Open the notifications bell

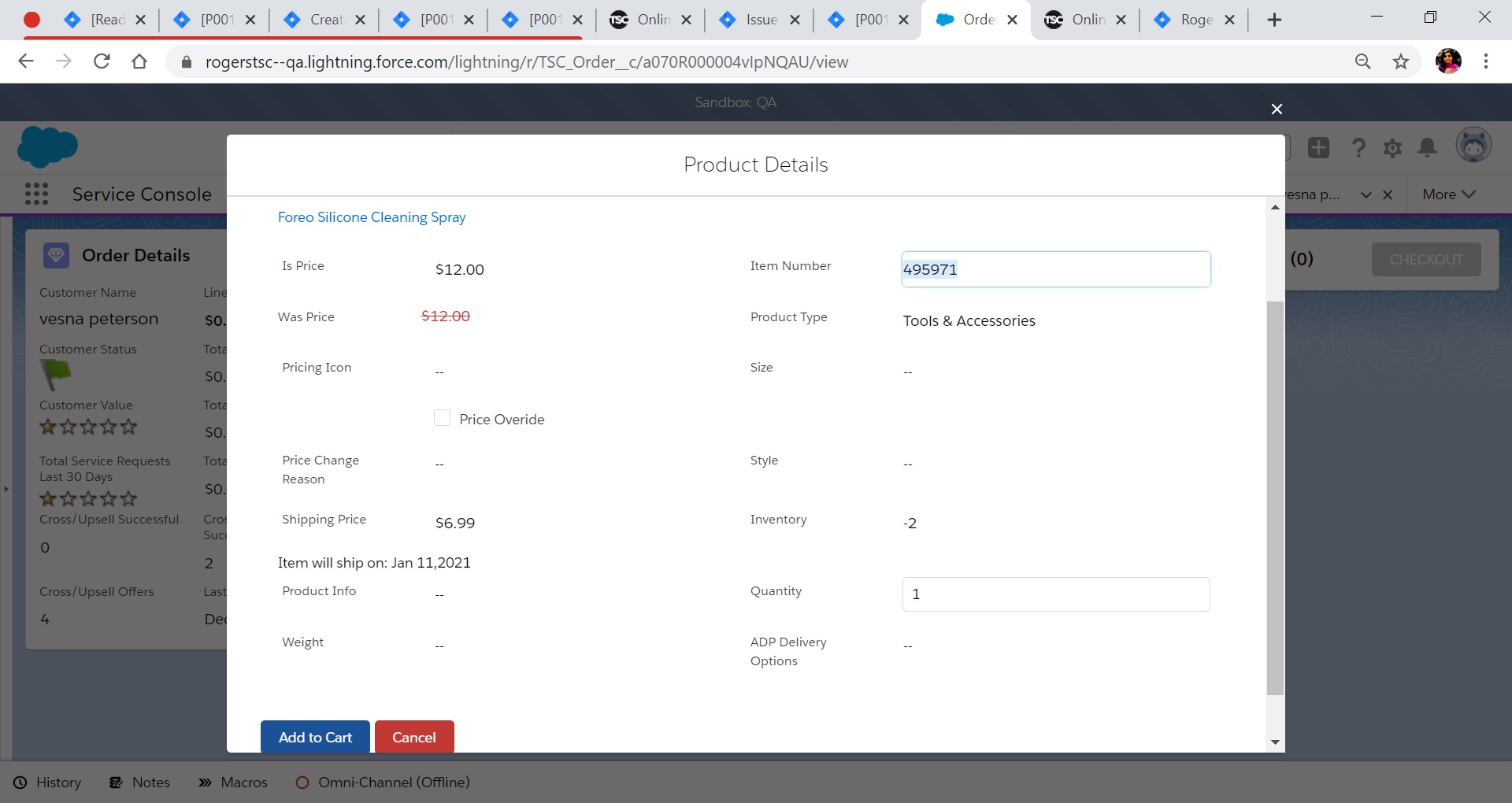click(1427, 147)
